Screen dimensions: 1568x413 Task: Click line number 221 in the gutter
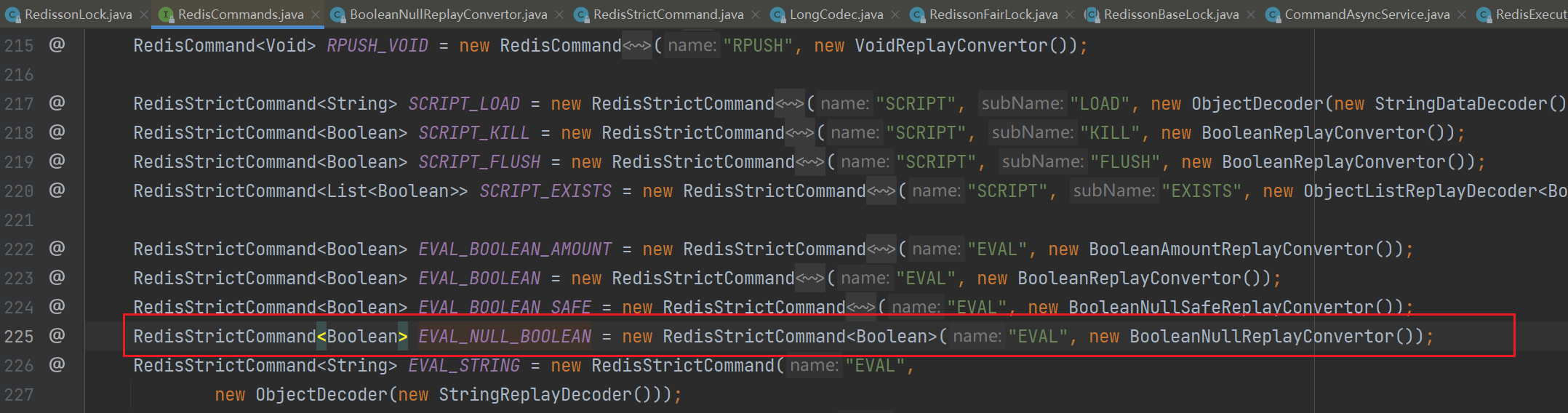click(x=19, y=220)
